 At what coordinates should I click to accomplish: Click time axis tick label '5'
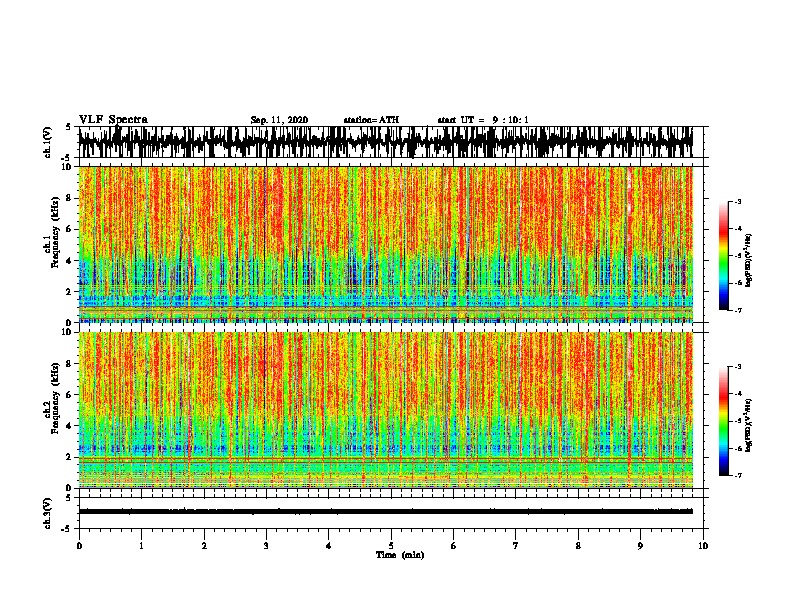[x=391, y=546]
